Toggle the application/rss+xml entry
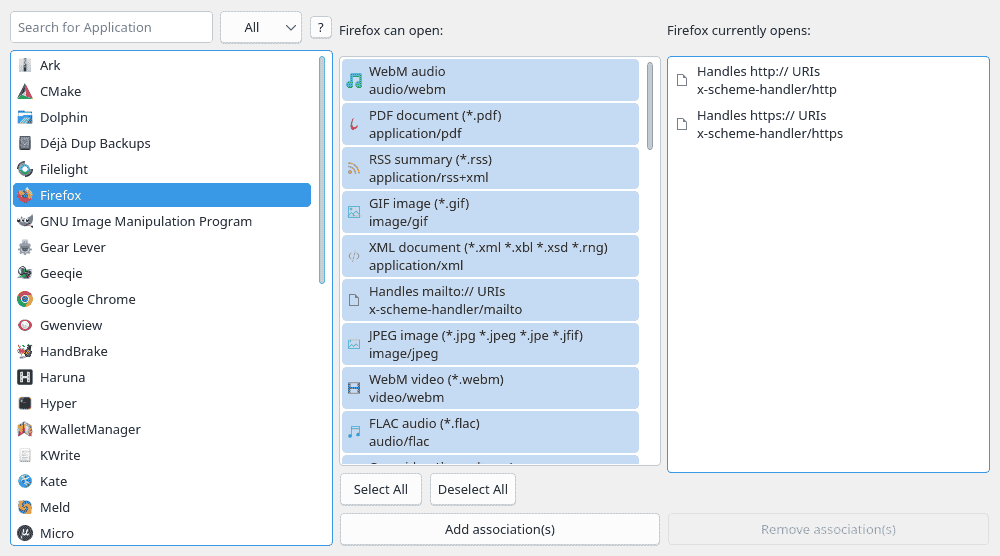 point(490,168)
